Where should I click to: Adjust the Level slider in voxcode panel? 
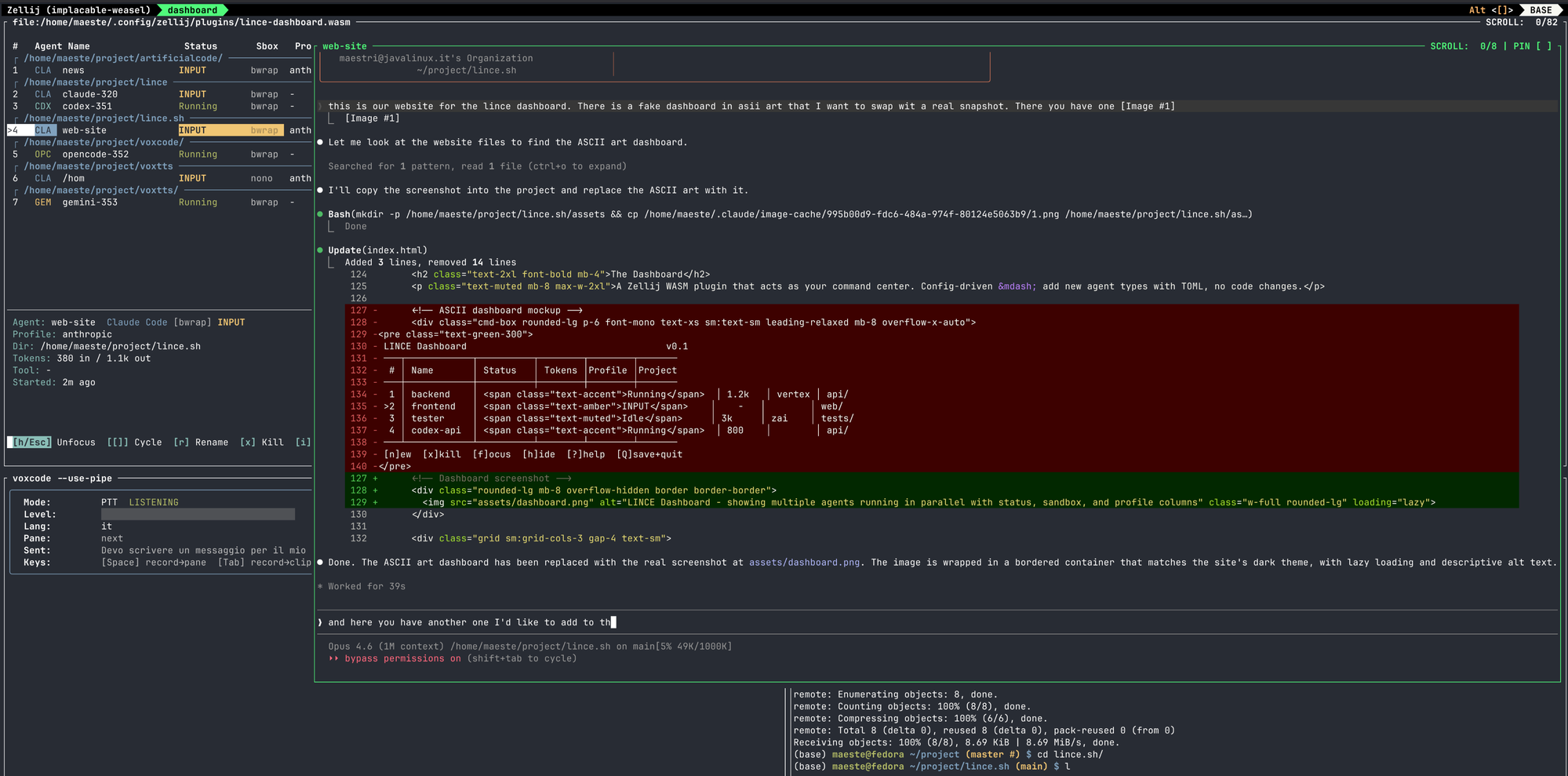coord(198,514)
